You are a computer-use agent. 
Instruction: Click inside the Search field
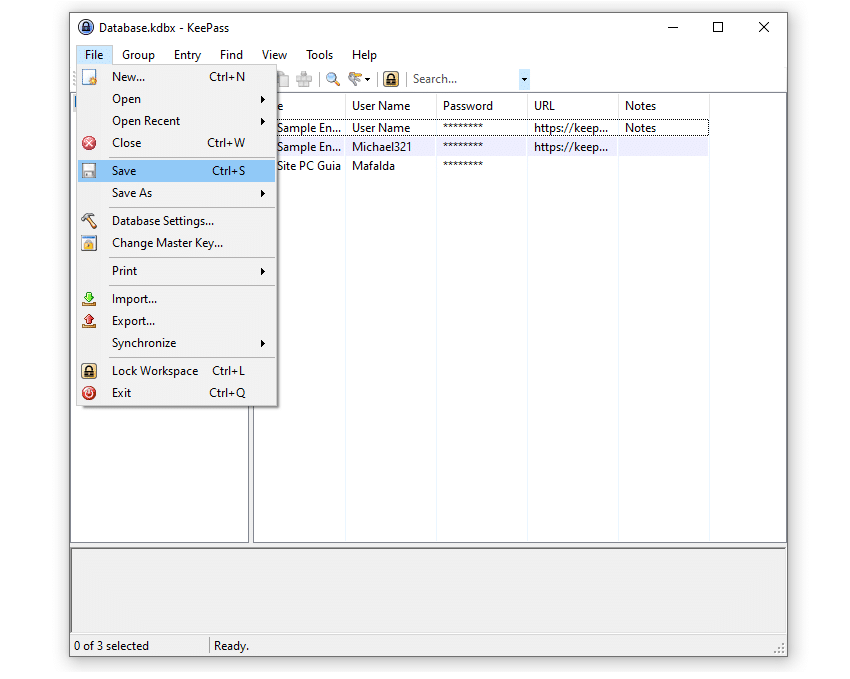(x=464, y=79)
